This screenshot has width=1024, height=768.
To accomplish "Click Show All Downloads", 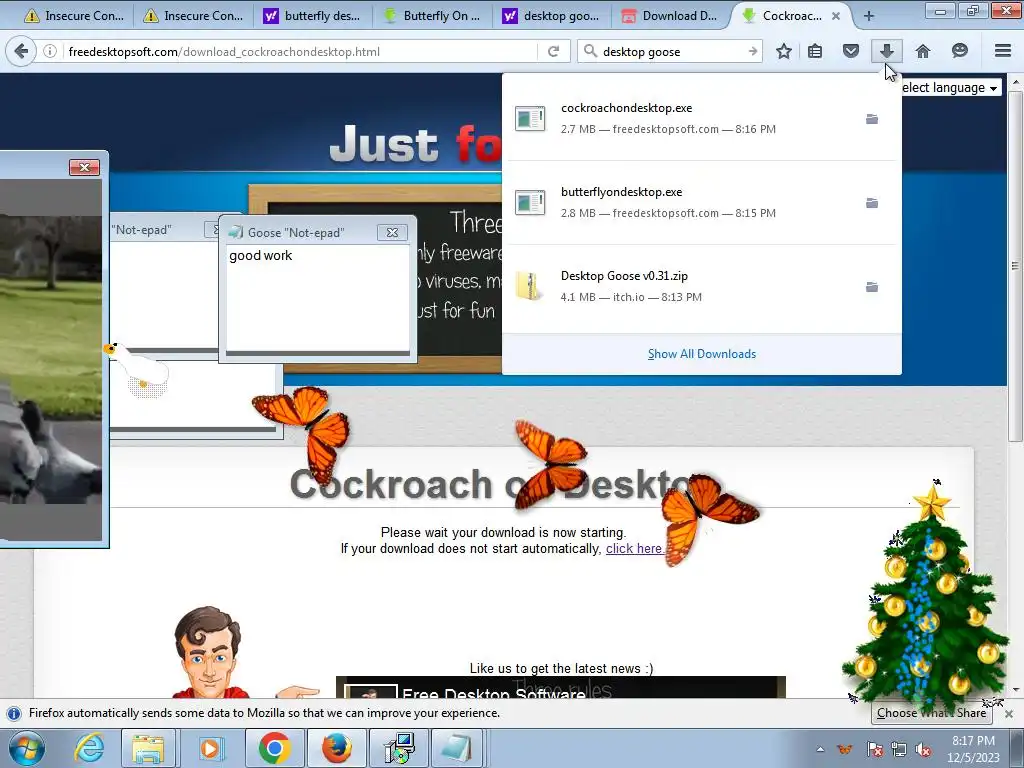I will (x=701, y=354).
